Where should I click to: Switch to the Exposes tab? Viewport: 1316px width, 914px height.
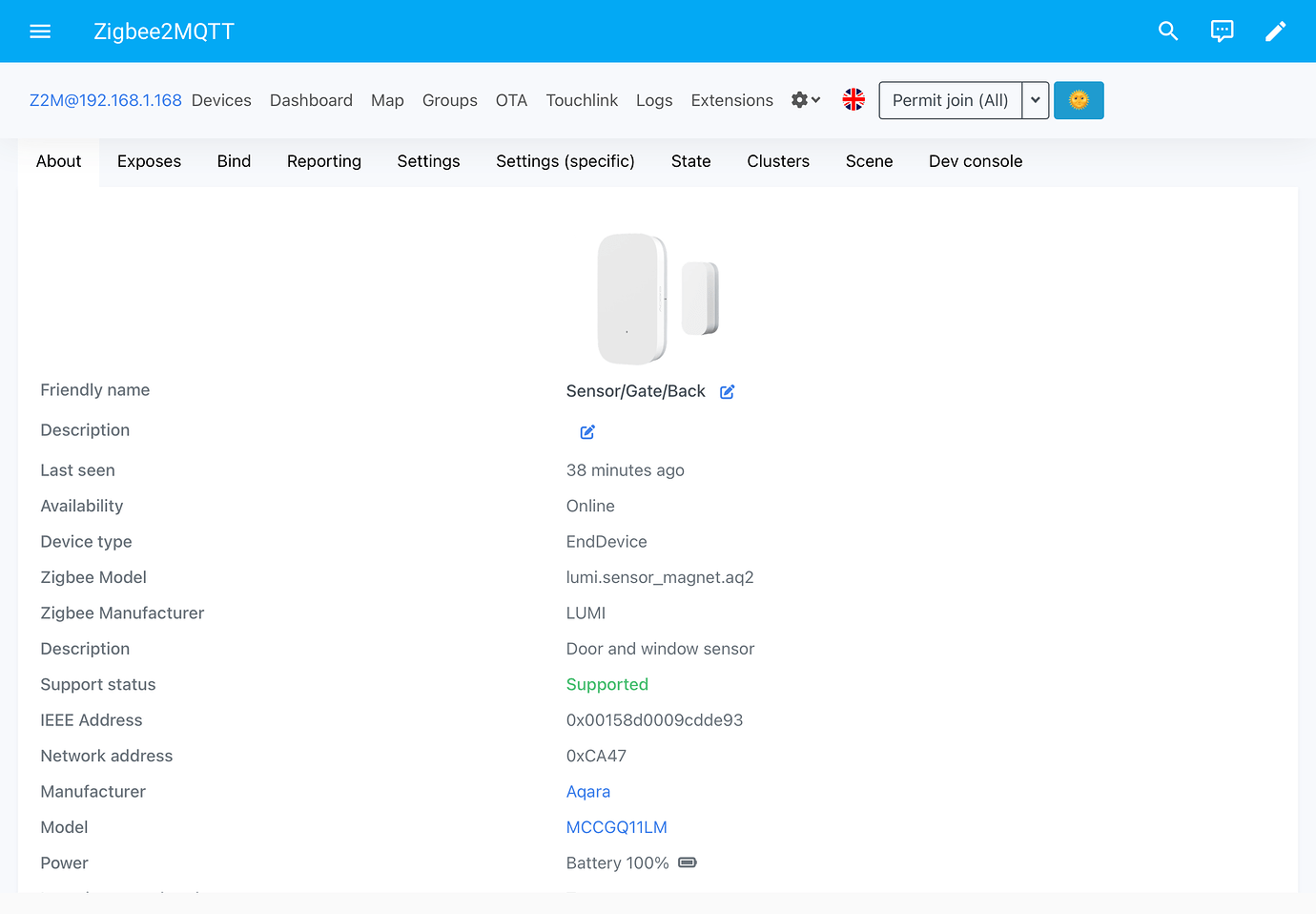point(149,160)
